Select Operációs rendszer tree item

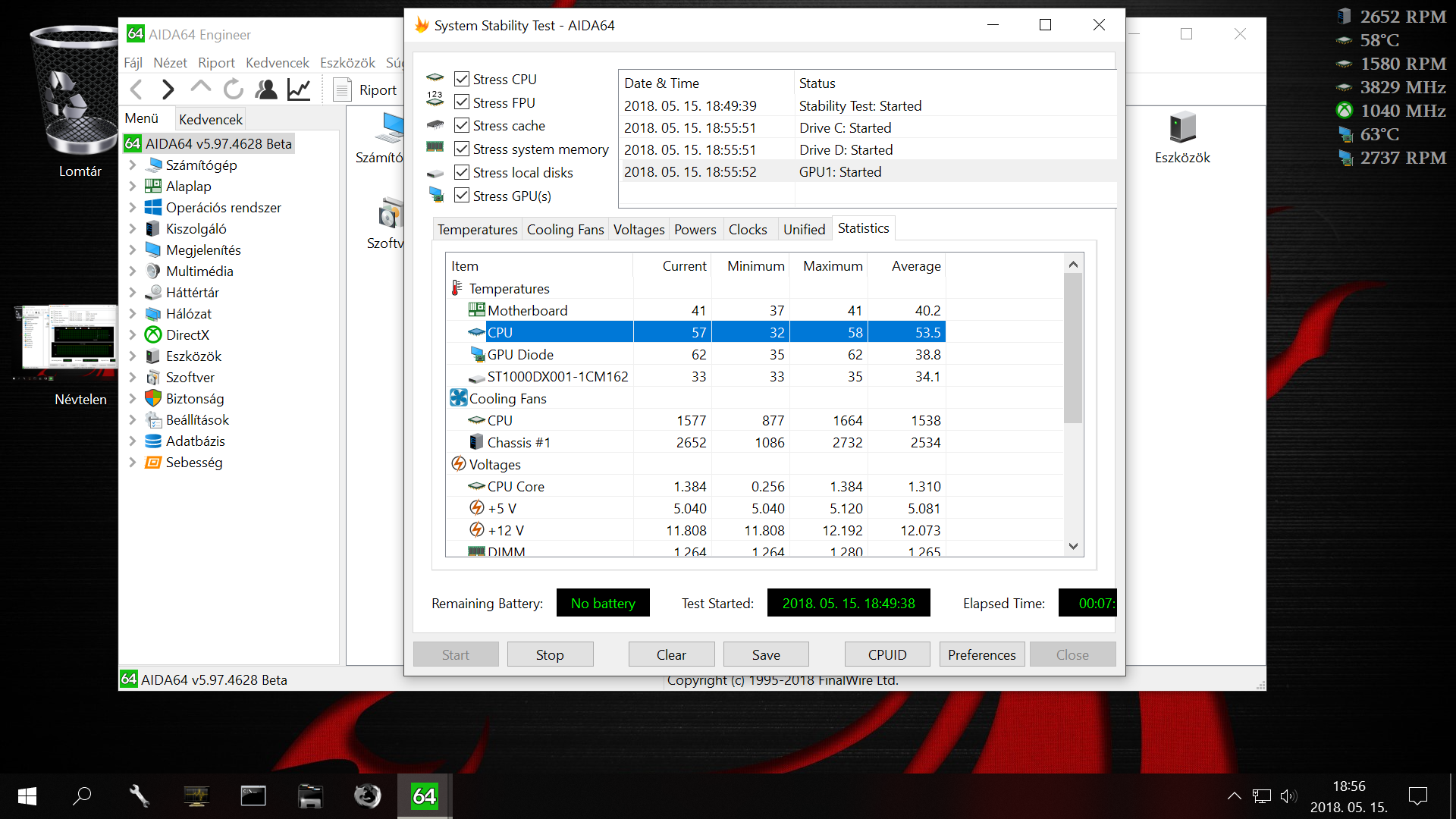tap(223, 207)
